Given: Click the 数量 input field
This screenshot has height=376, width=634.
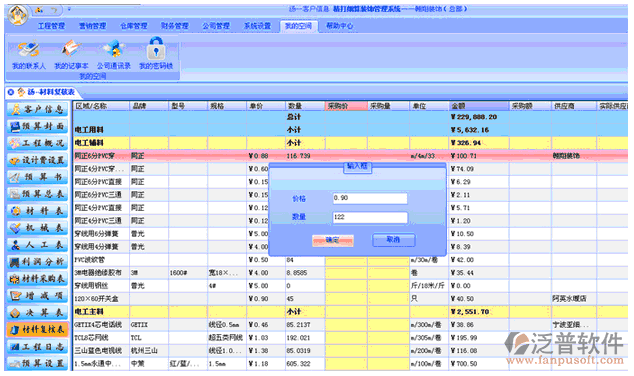Looking at the screenshot, I should click(370, 217).
